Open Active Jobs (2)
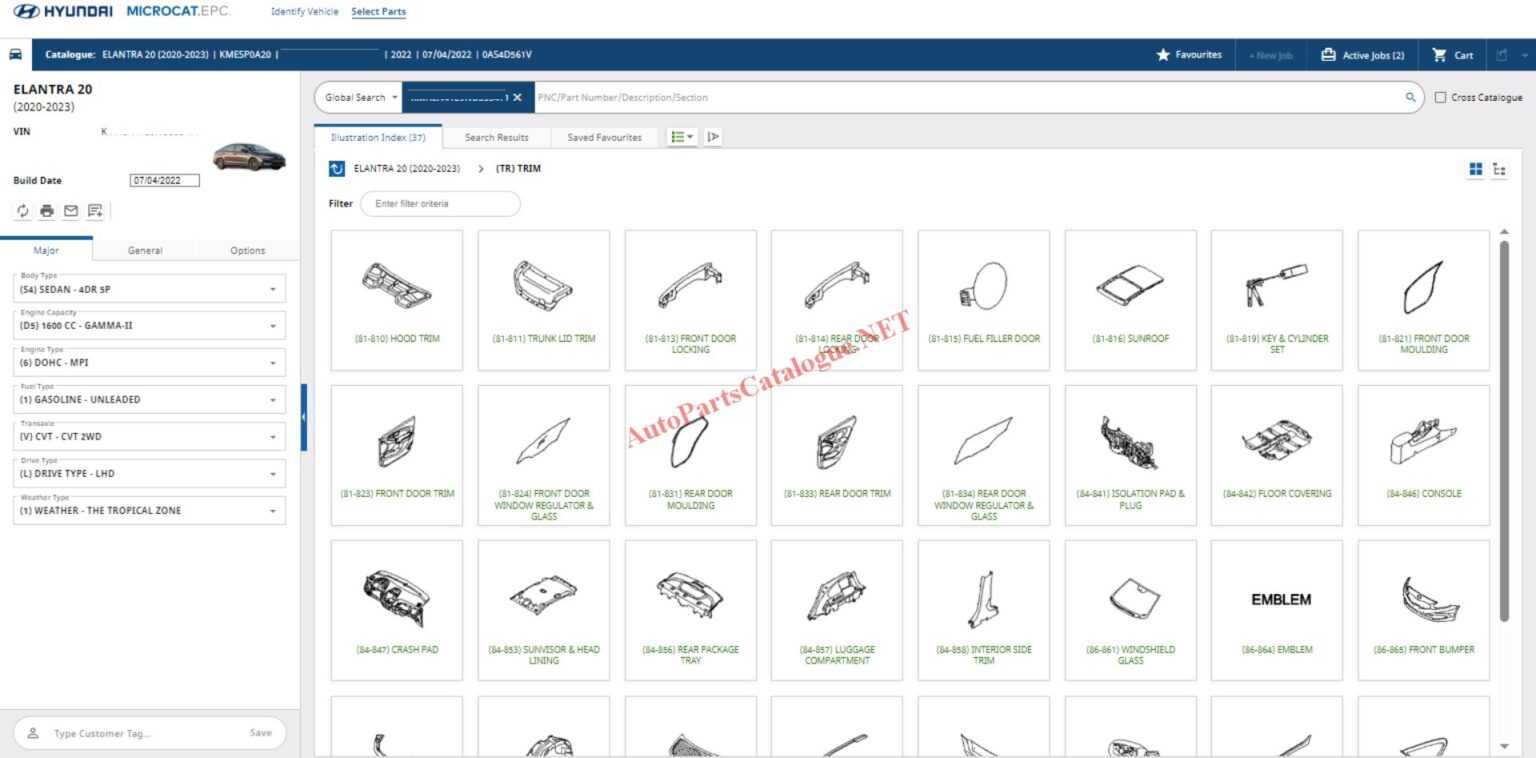1536x758 pixels. 1362,55
